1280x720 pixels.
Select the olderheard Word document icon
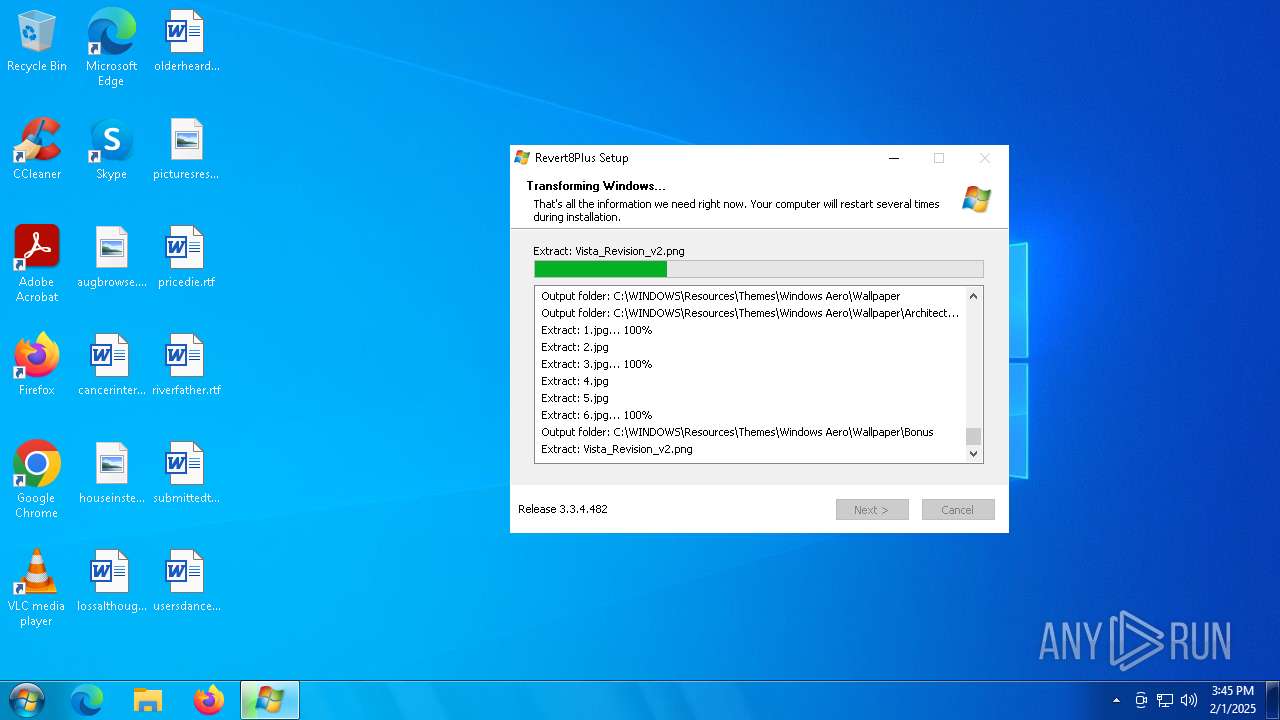click(x=186, y=41)
